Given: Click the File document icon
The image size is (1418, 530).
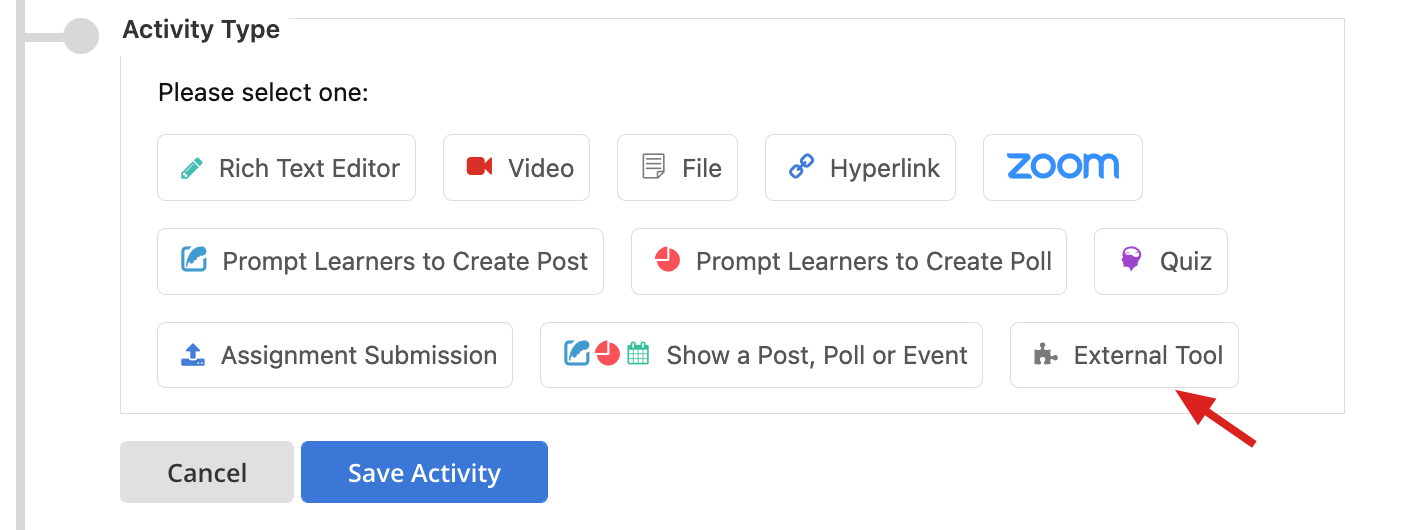Looking at the screenshot, I should (x=654, y=168).
